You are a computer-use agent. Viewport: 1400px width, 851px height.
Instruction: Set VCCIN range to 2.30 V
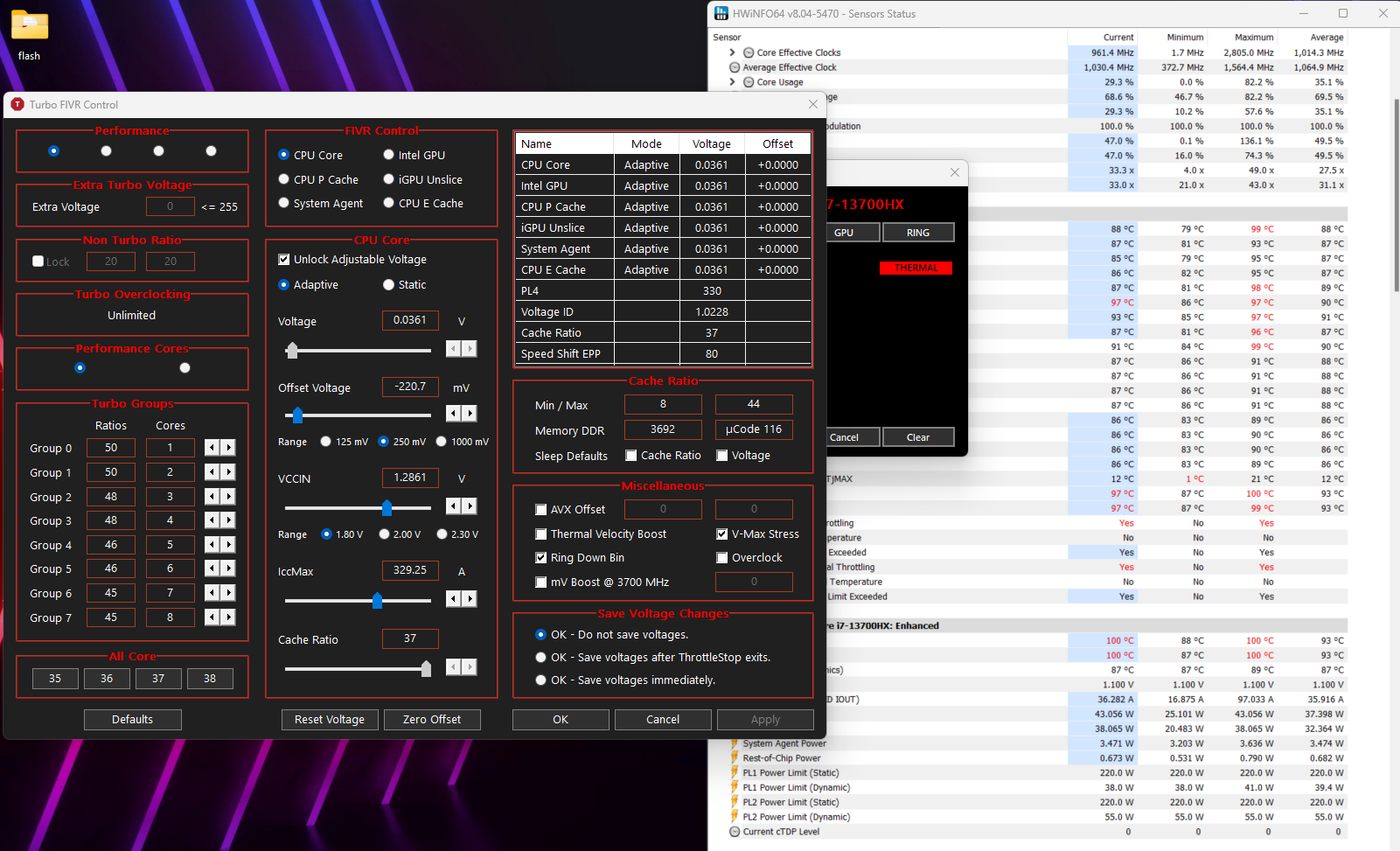coord(442,534)
